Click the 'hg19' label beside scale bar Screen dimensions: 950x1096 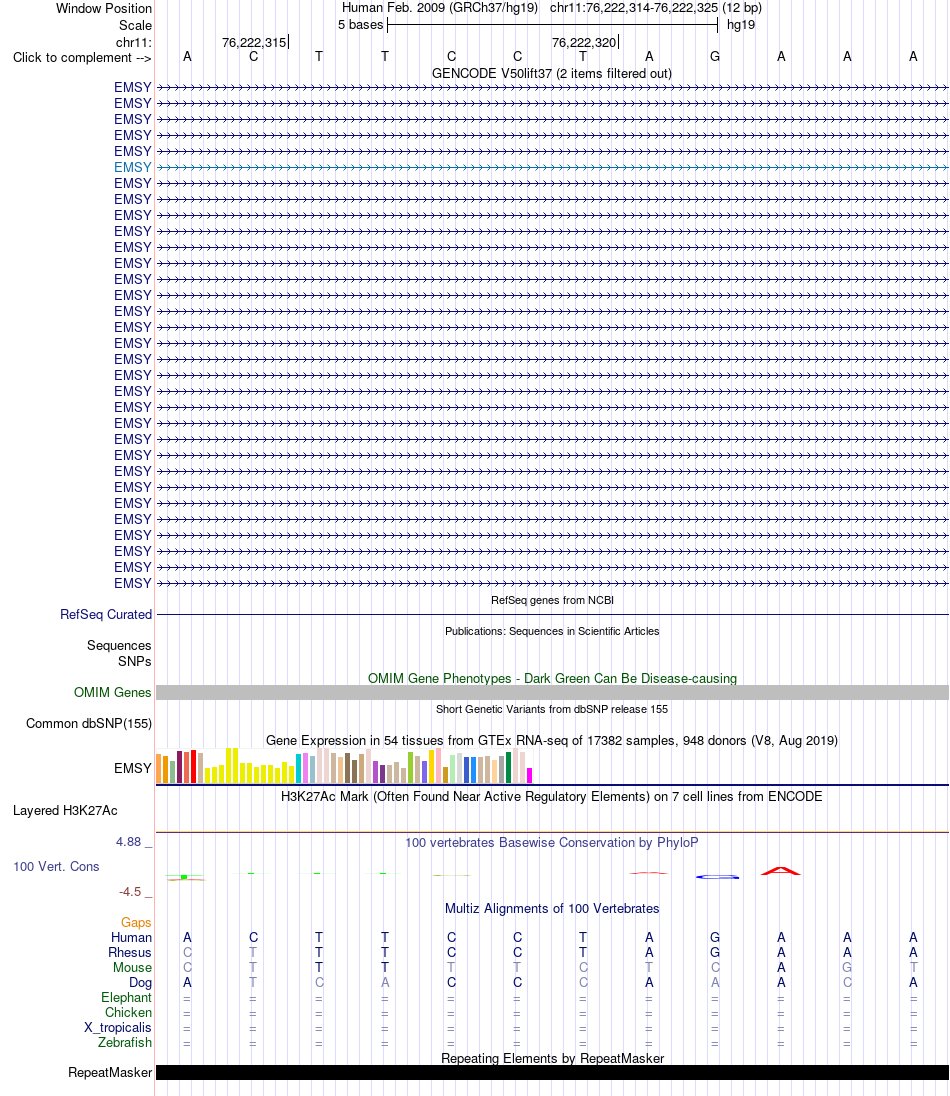coord(741,25)
